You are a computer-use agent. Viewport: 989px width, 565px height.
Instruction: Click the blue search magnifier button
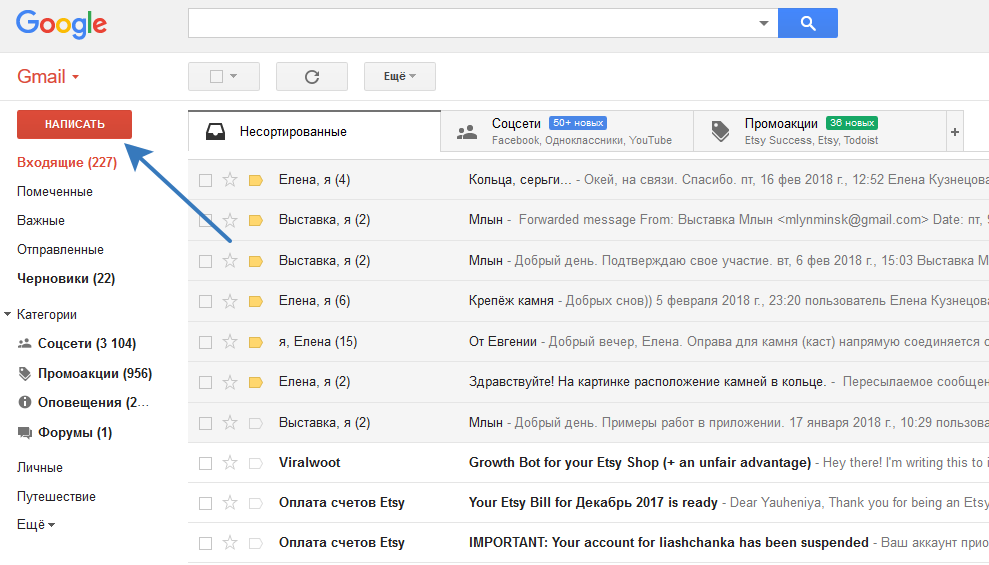tap(808, 23)
